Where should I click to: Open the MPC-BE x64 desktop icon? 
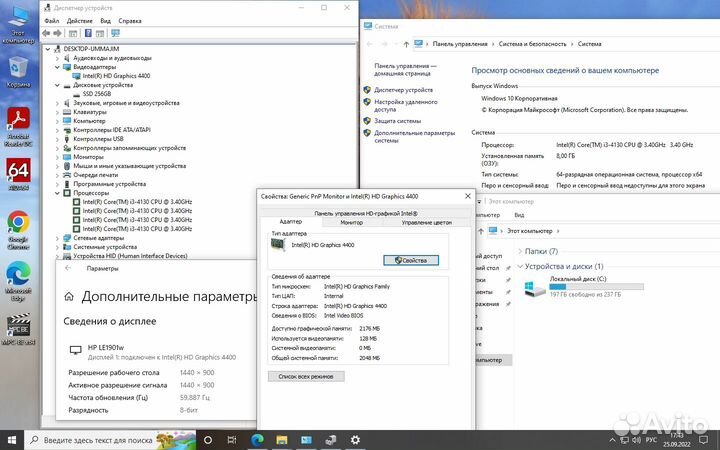click(x=18, y=329)
